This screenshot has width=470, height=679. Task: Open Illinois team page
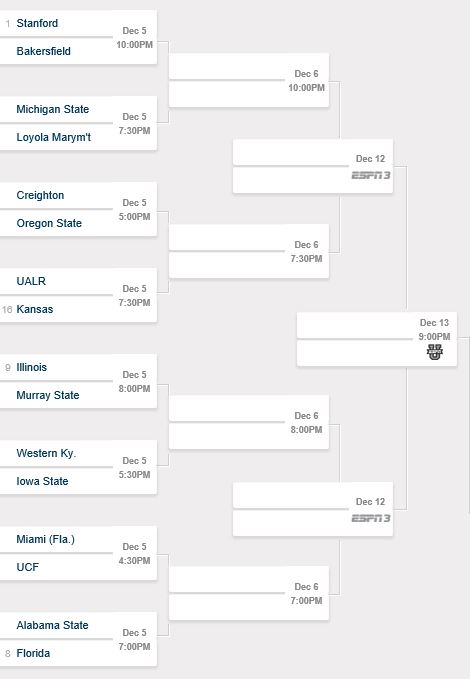point(32,367)
